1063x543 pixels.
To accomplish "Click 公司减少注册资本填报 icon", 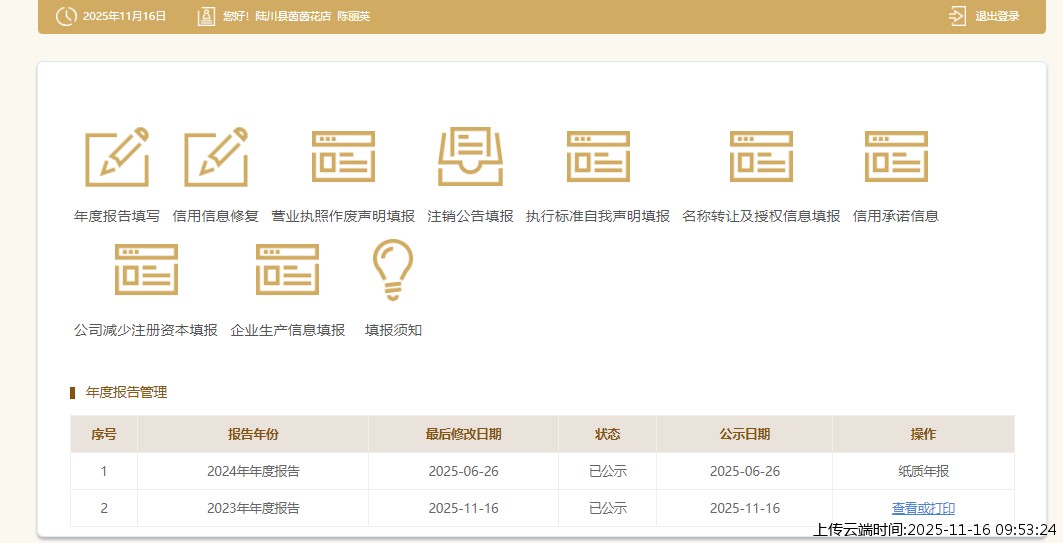I will point(146,269).
